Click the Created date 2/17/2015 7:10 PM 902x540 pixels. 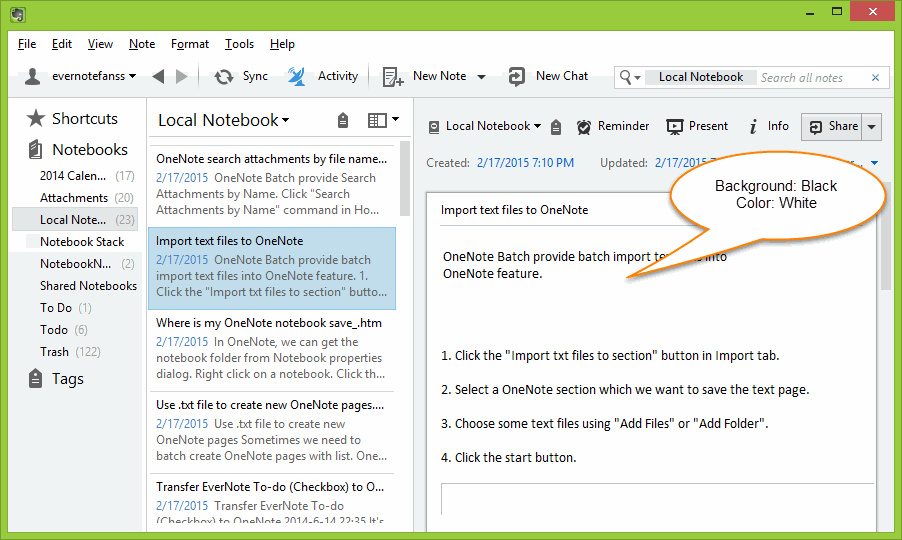click(525, 163)
